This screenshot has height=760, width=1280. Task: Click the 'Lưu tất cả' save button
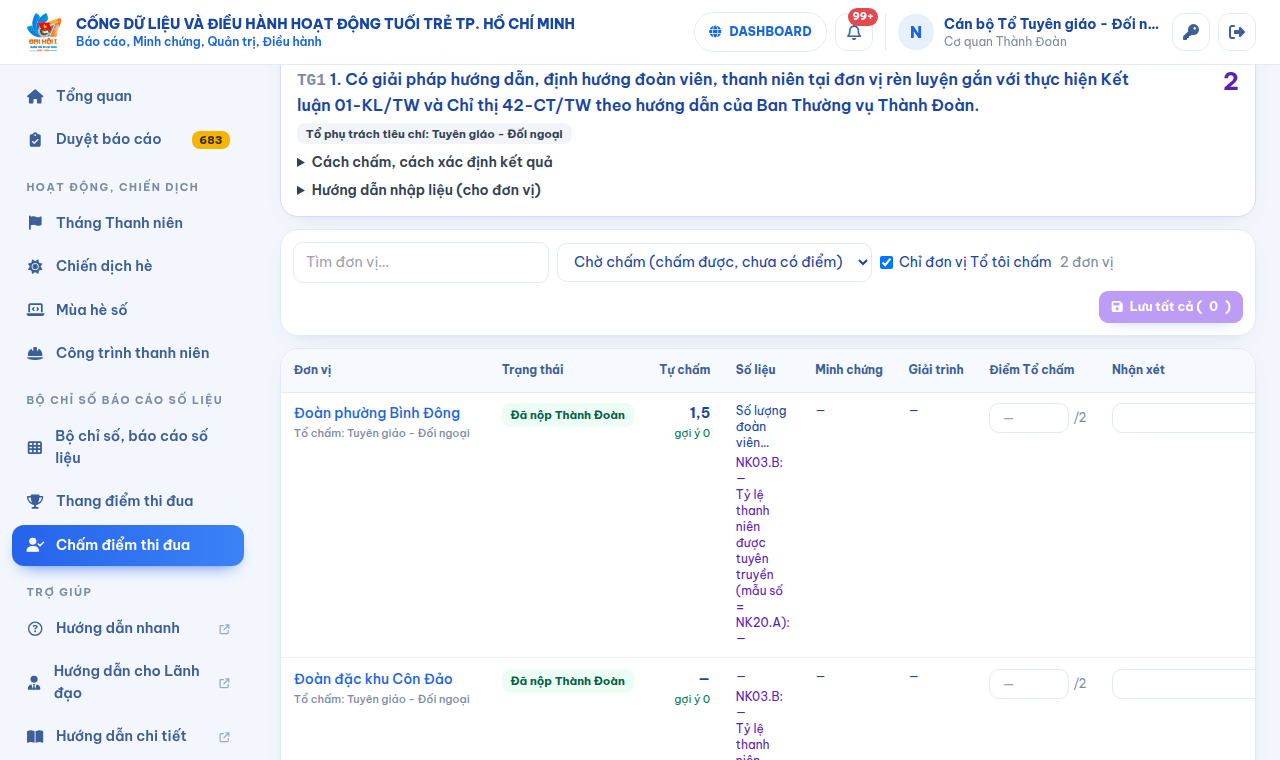click(1171, 307)
